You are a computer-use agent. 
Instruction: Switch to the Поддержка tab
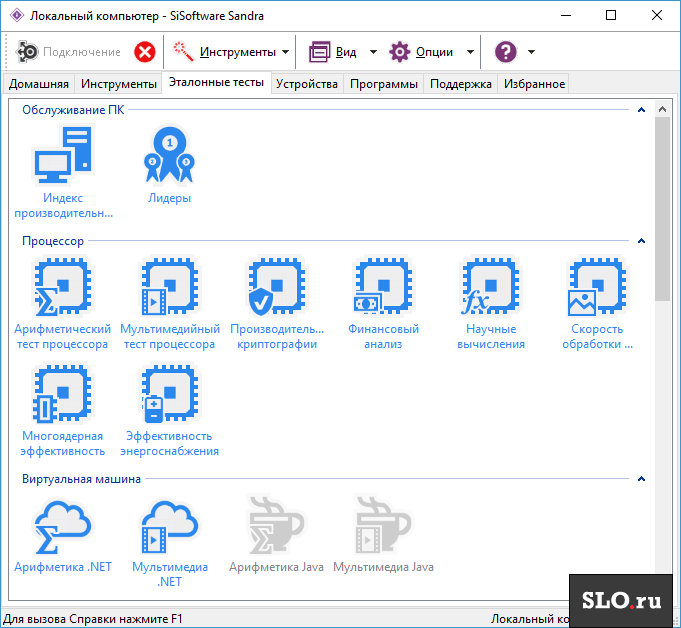461,84
